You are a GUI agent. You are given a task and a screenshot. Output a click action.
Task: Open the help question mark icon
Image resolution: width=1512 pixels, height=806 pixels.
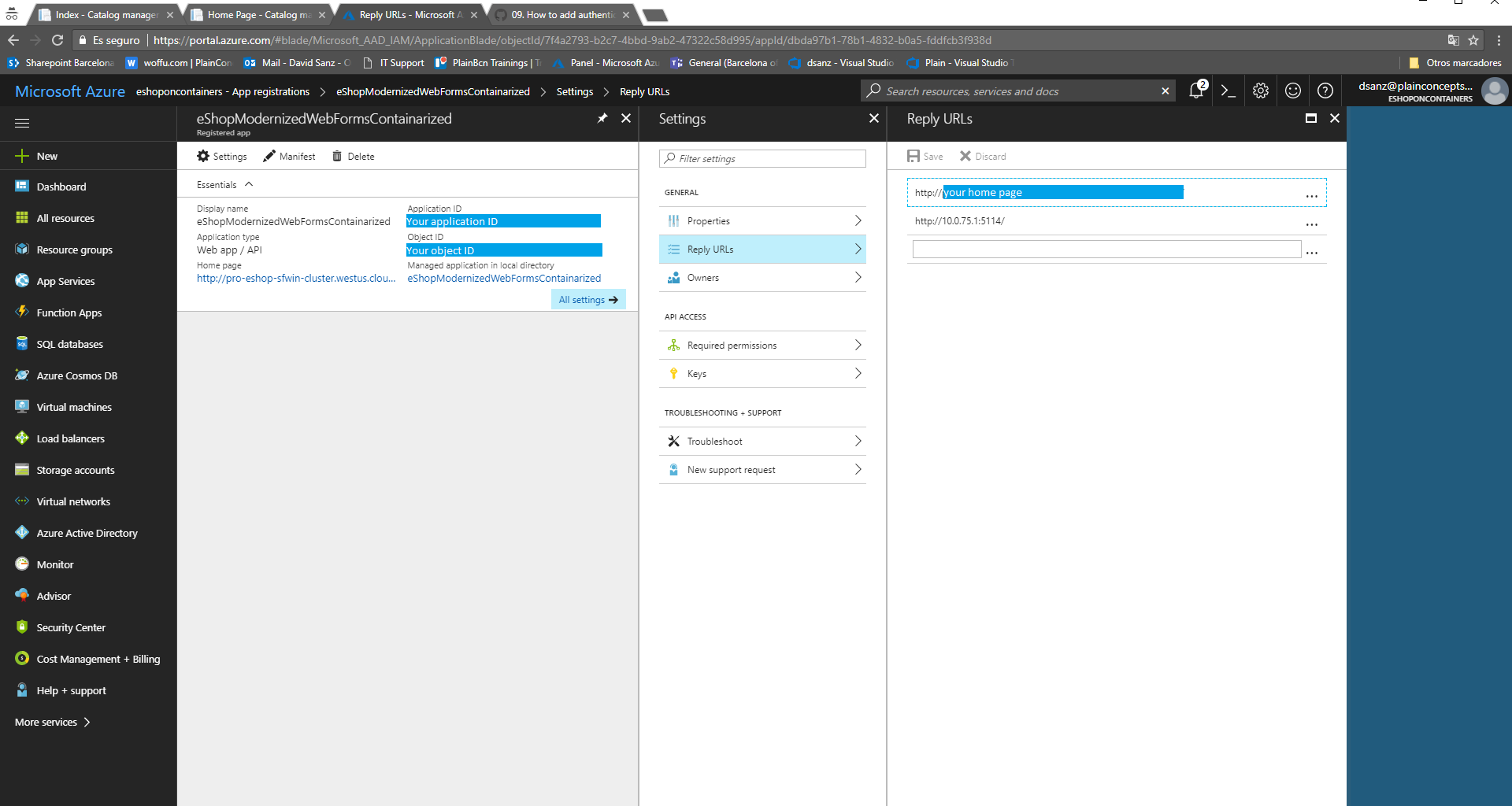point(1325,91)
